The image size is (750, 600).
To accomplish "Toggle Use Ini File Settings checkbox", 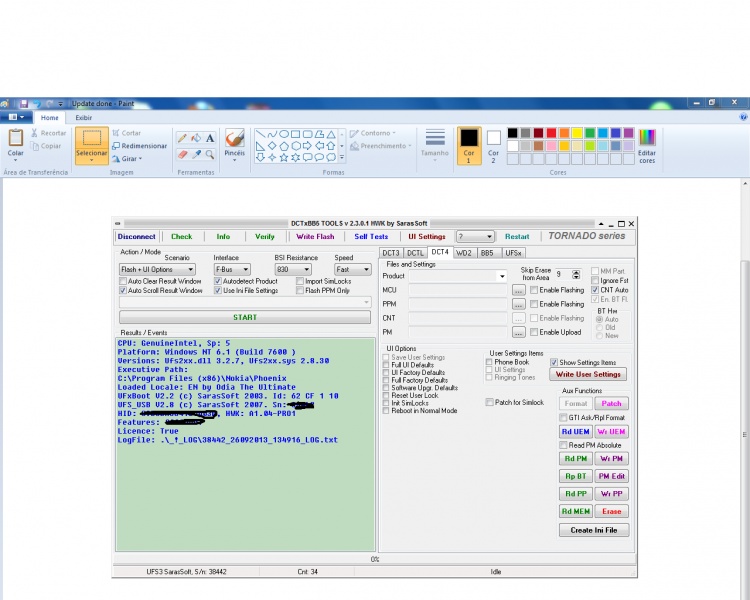I will coord(218,290).
